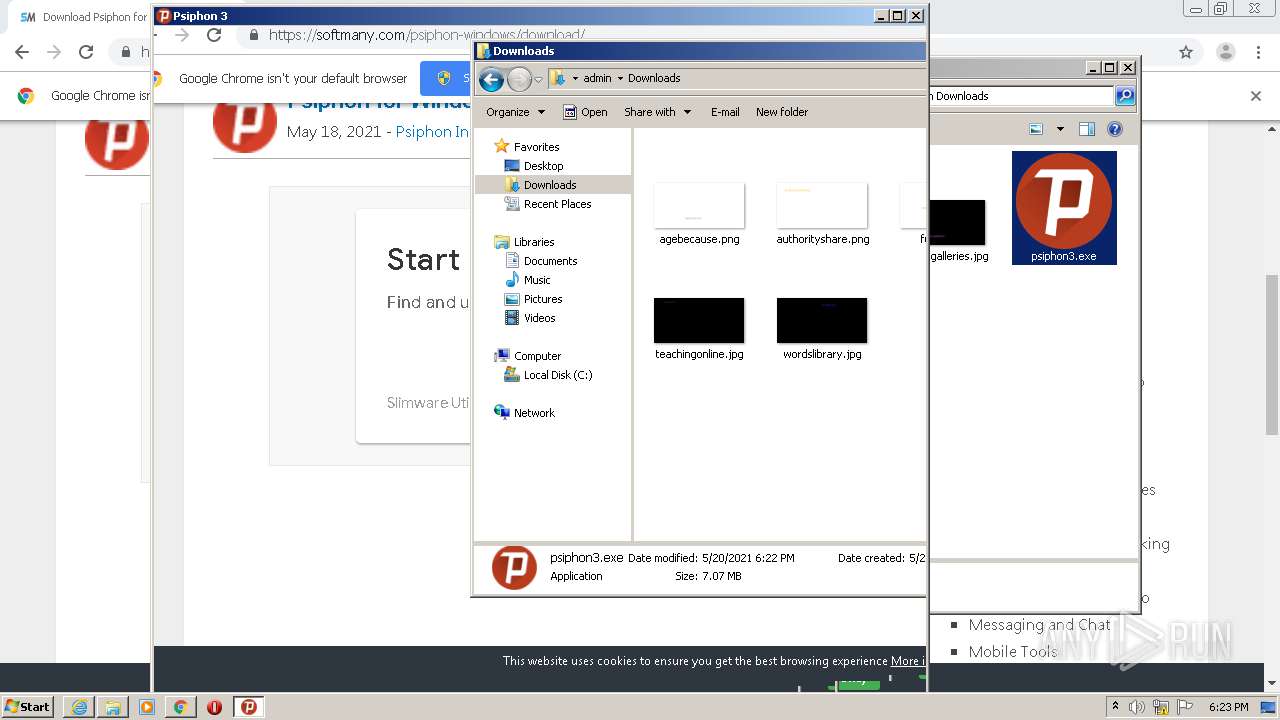Click the softmany.com URL address bar
Screen dimensions: 1280x720
[427, 35]
